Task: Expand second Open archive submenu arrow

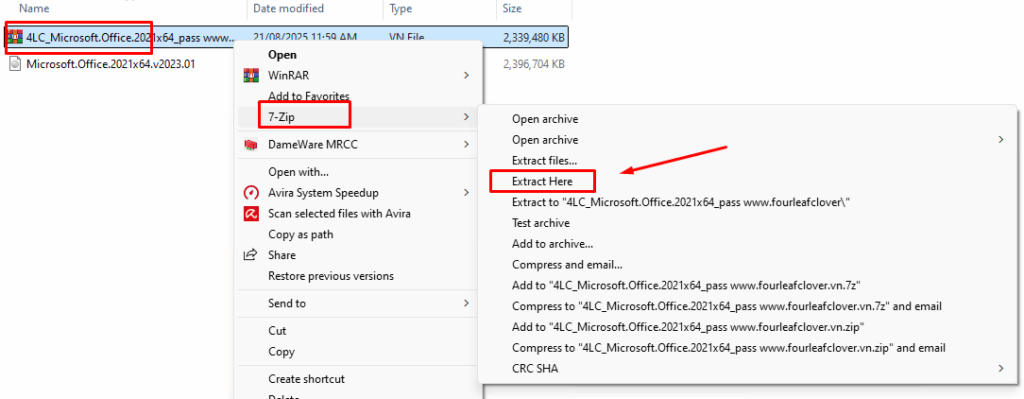Action: pyautogui.click(x=1002, y=139)
